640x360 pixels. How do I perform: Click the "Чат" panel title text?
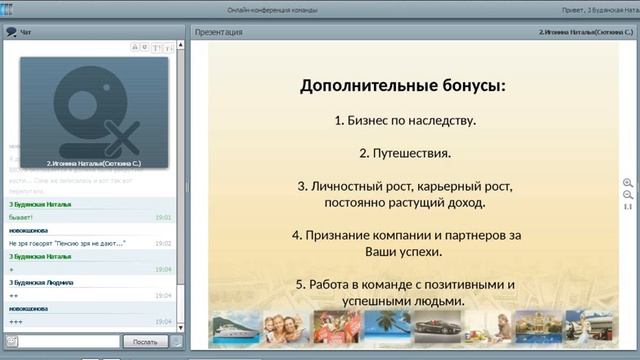[25, 32]
